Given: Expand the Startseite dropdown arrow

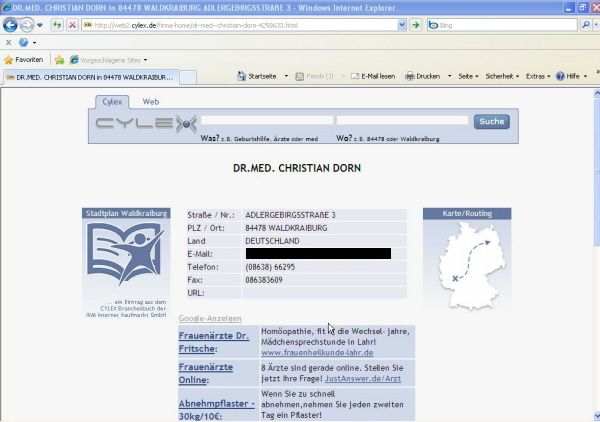Looking at the screenshot, I should [286, 76].
